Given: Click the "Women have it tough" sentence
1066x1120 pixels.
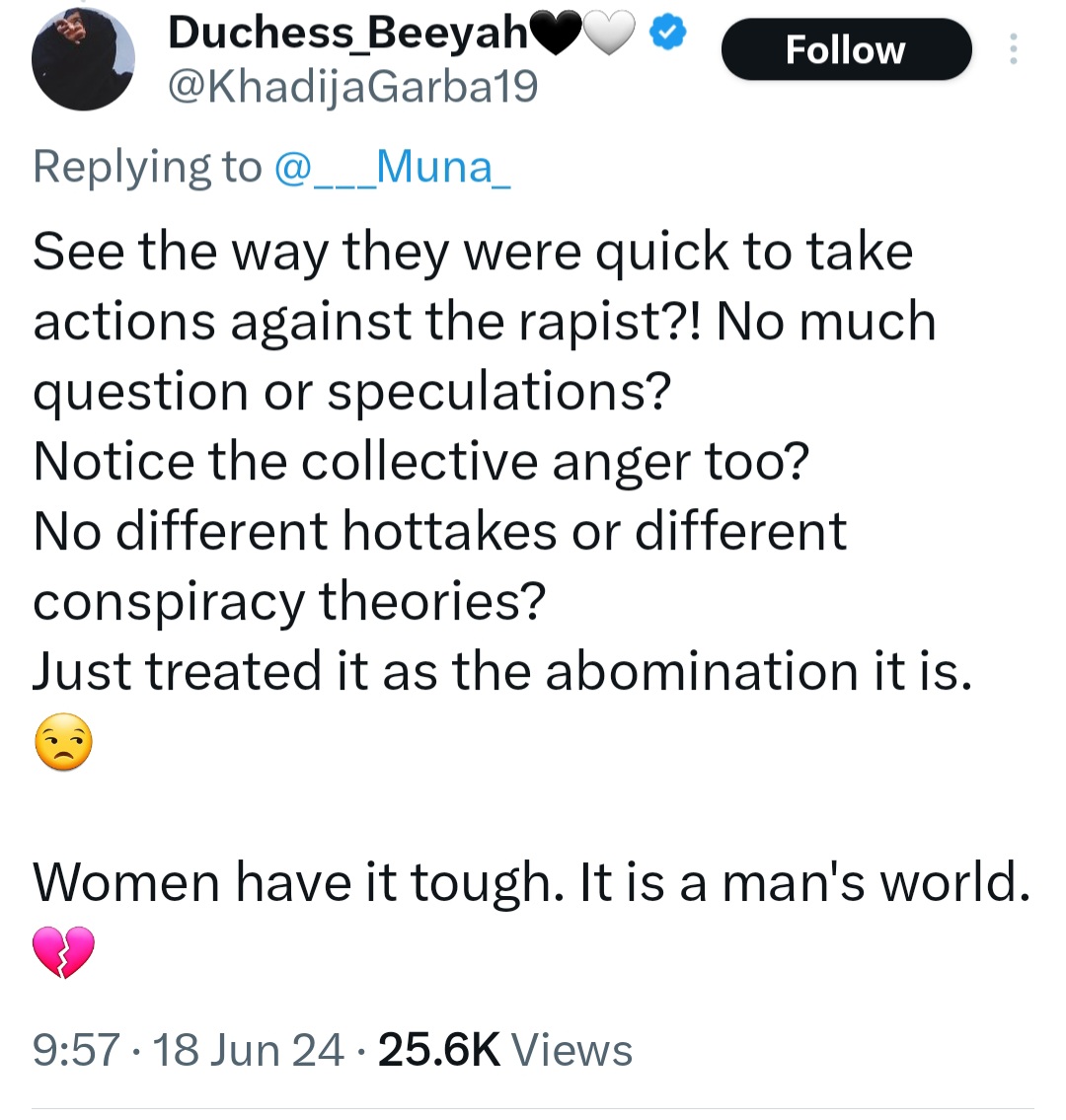Looking at the screenshot, I should [531, 881].
